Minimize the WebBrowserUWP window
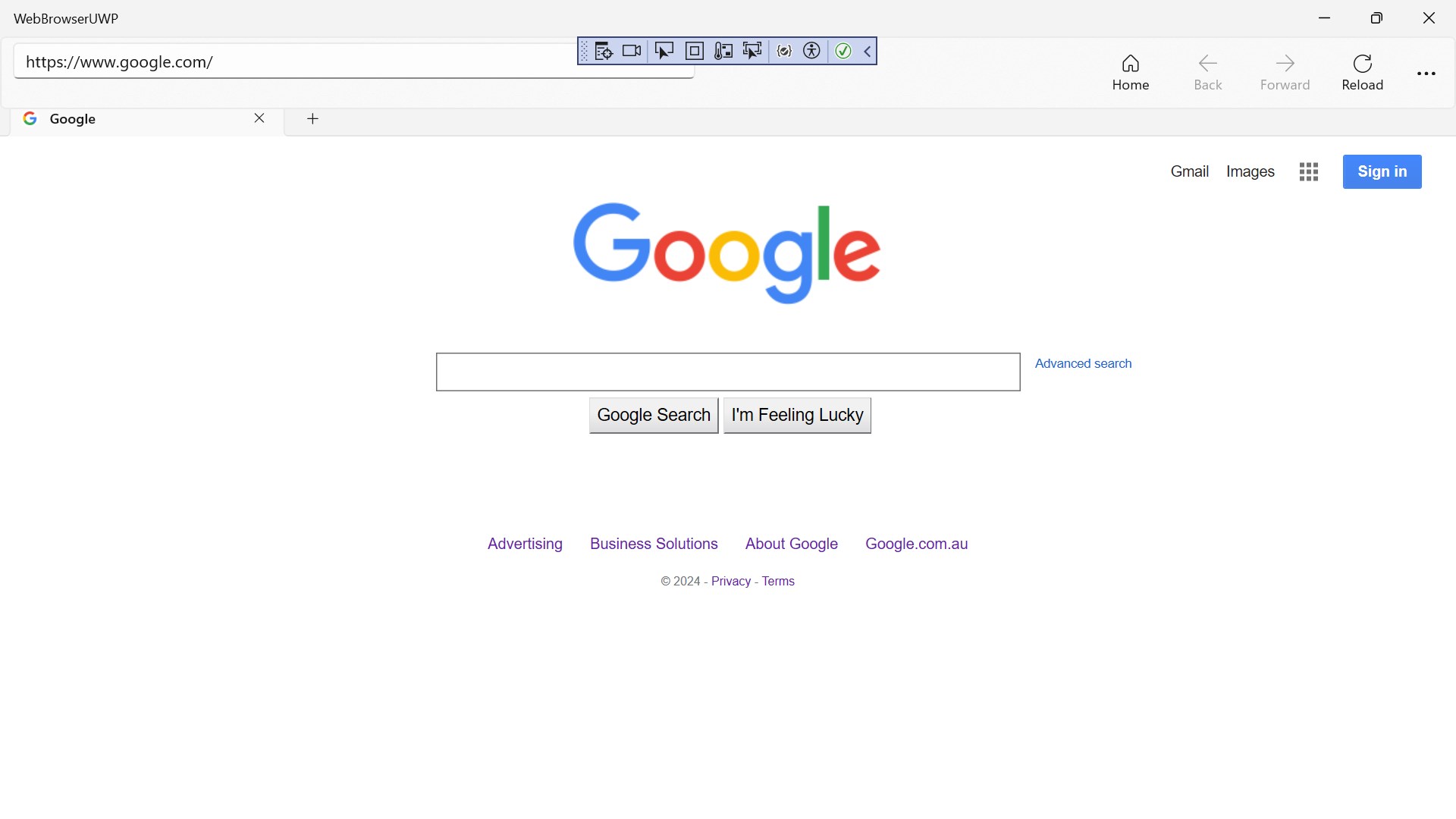1456x819 pixels. pyautogui.click(x=1325, y=18)
